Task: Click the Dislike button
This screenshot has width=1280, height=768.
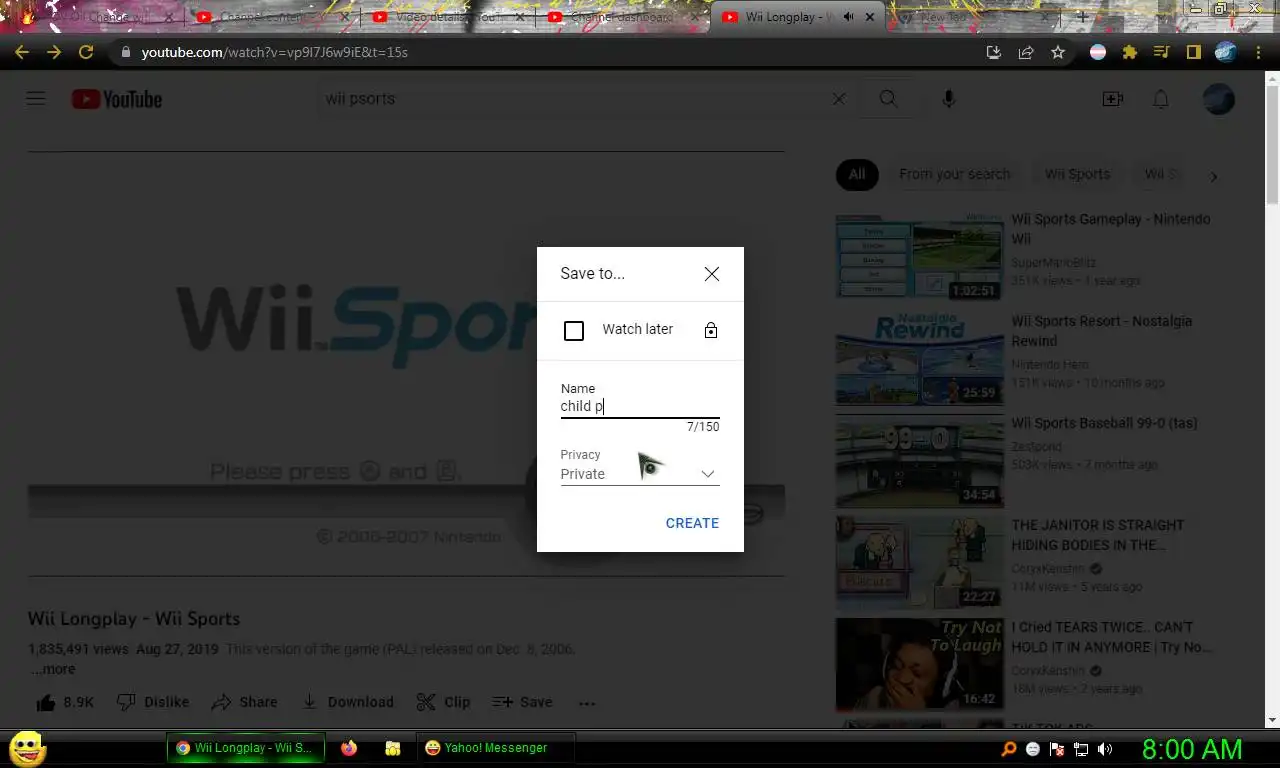Action: point(153,702)
